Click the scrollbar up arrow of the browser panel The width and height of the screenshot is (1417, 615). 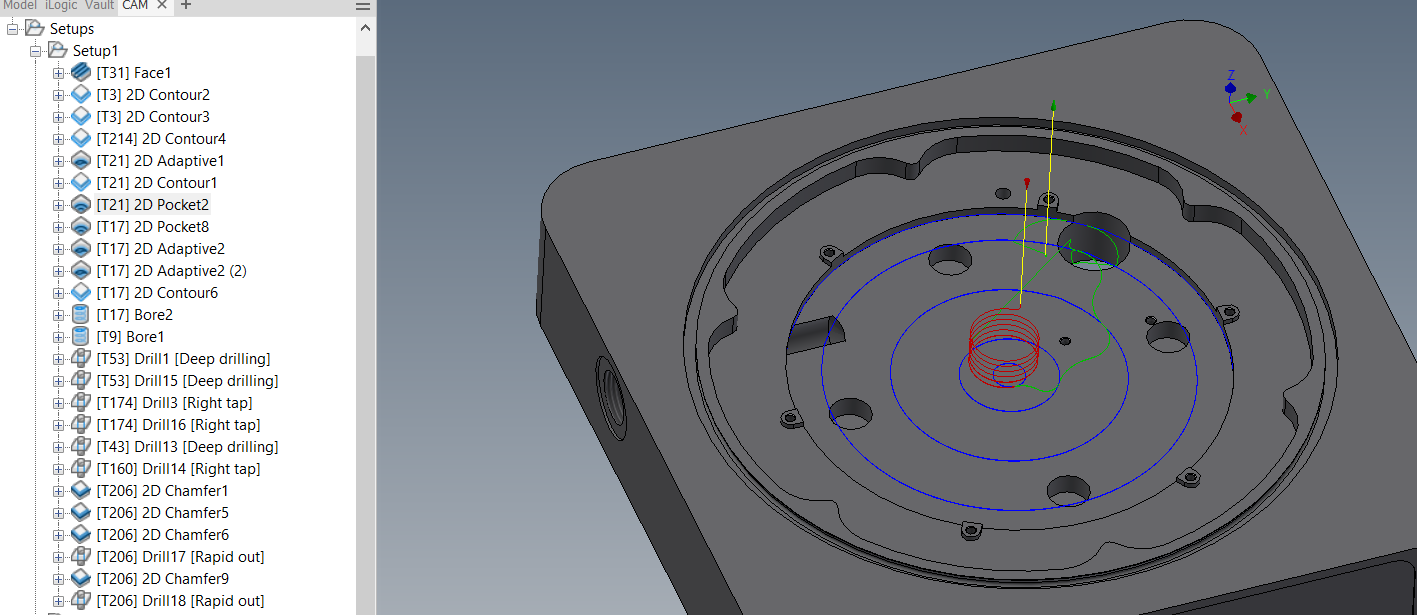[366, 27]
